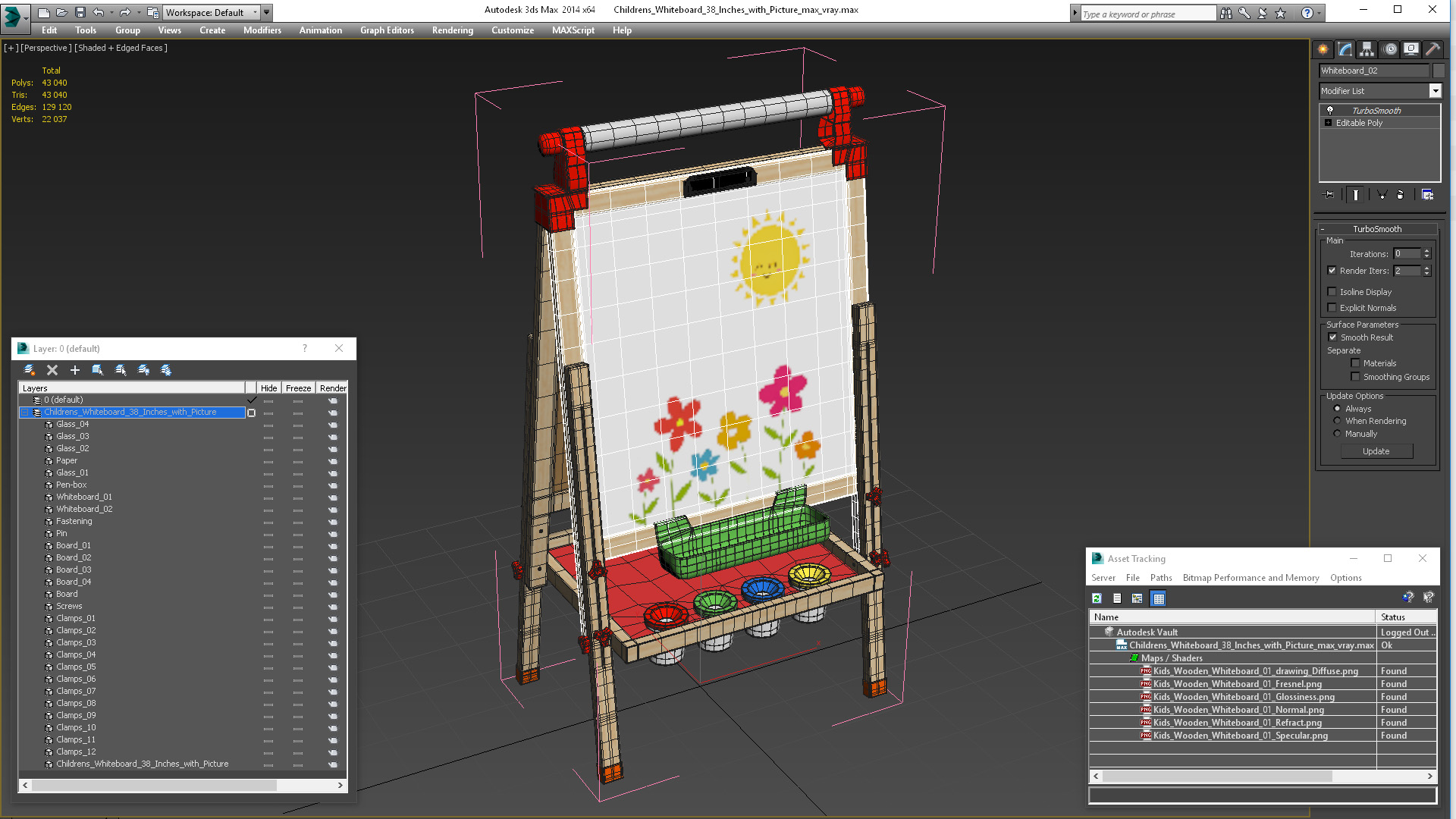Viewport: 1456px width, 819px height.
Task: Open the Undo history dropdown arrow
Action: point(111,12)
